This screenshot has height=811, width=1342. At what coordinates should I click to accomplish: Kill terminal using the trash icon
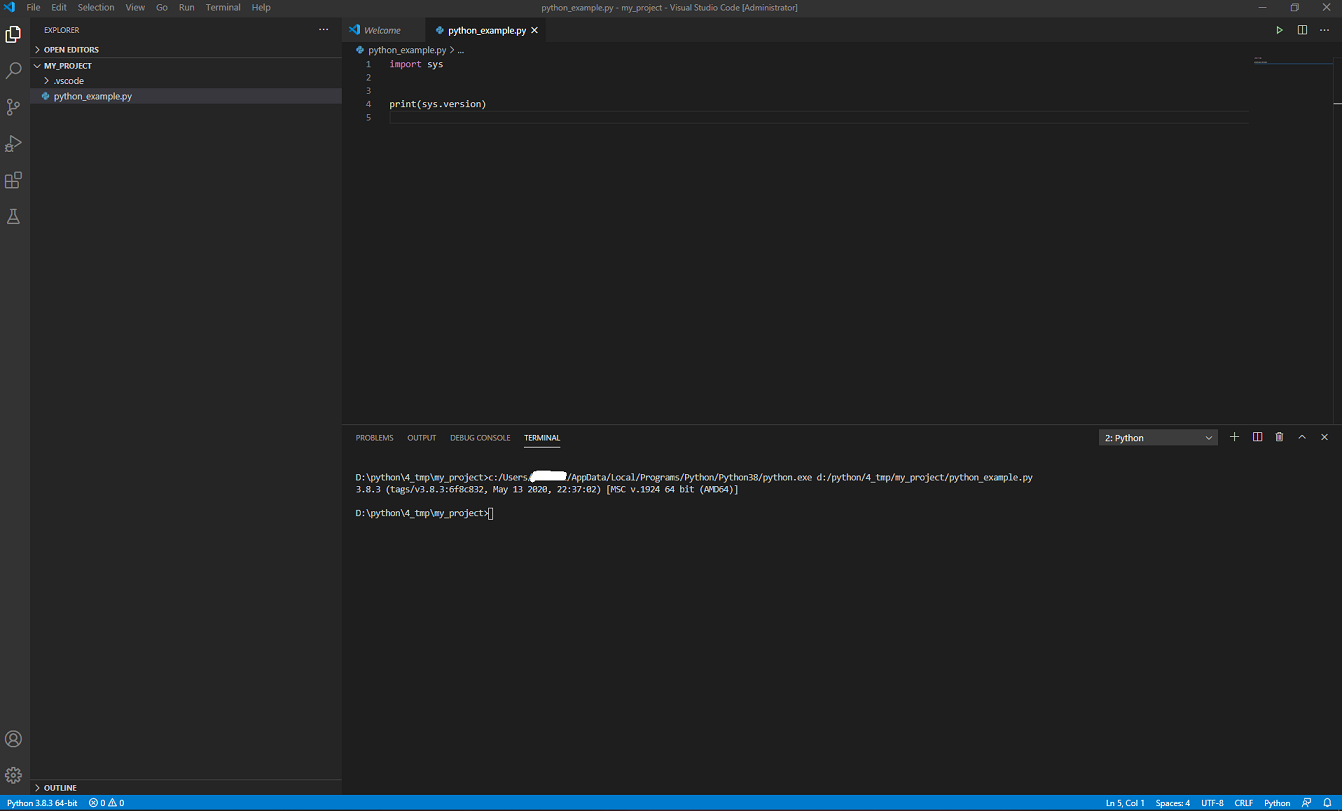[1279, 437]
